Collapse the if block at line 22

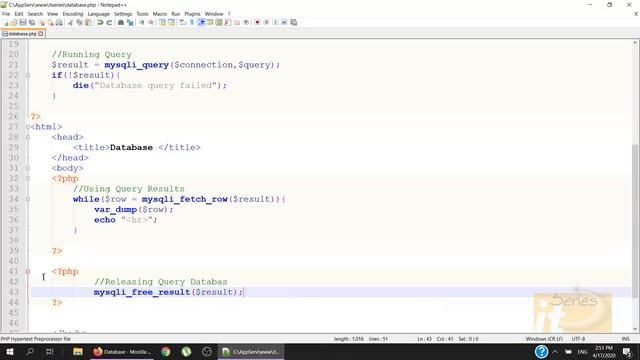pyautogui.click(x=28, y=75)
